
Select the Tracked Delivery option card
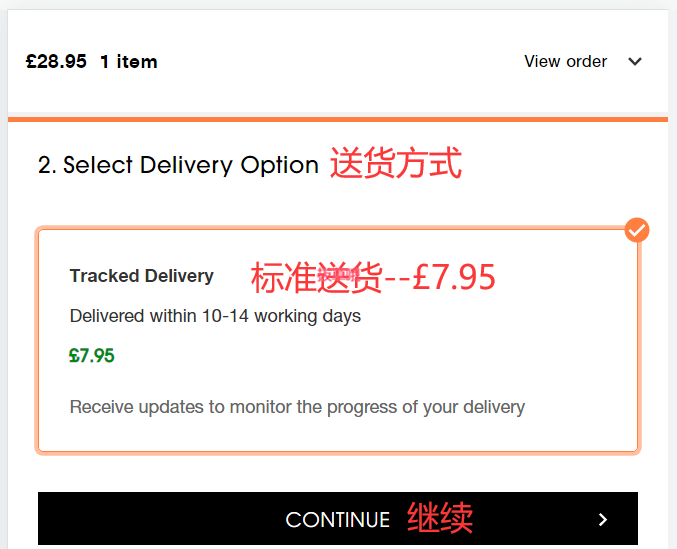click(338, 340)
